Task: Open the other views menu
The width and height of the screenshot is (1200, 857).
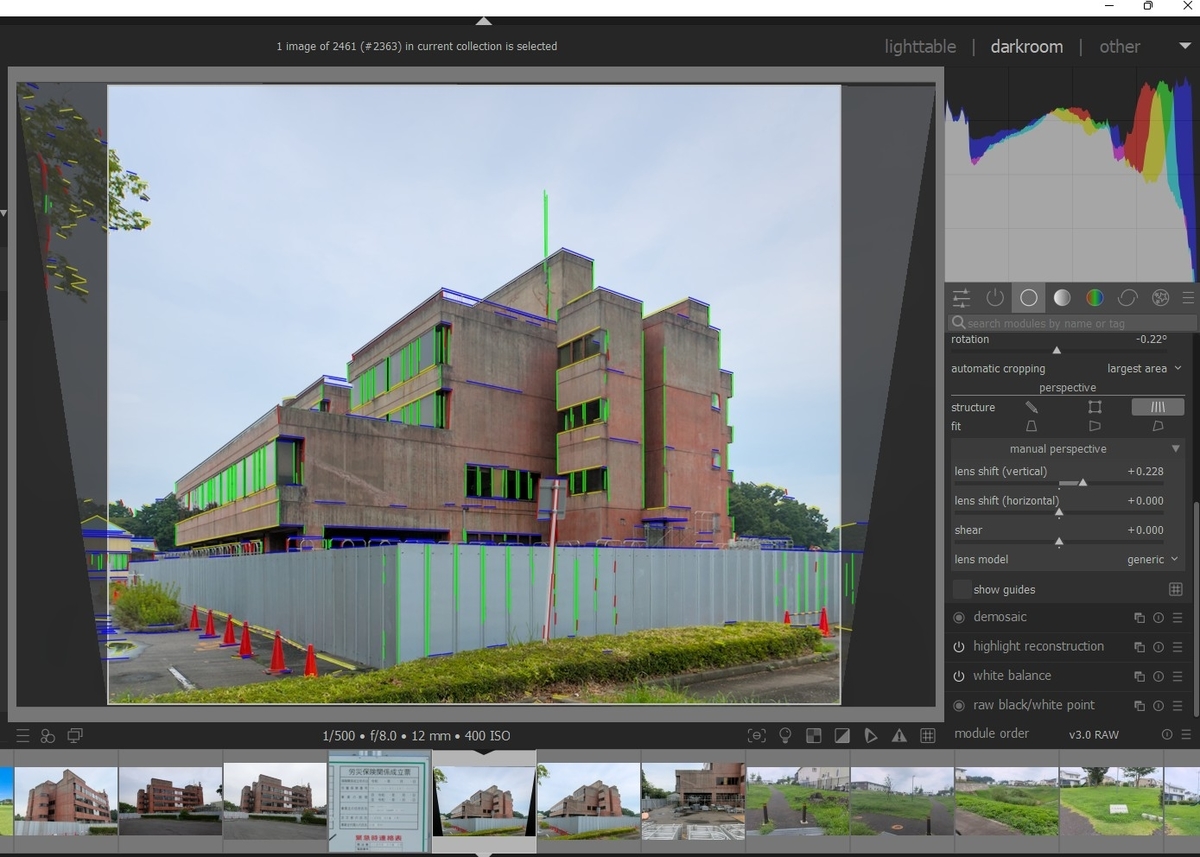Action: point(1119,47)
